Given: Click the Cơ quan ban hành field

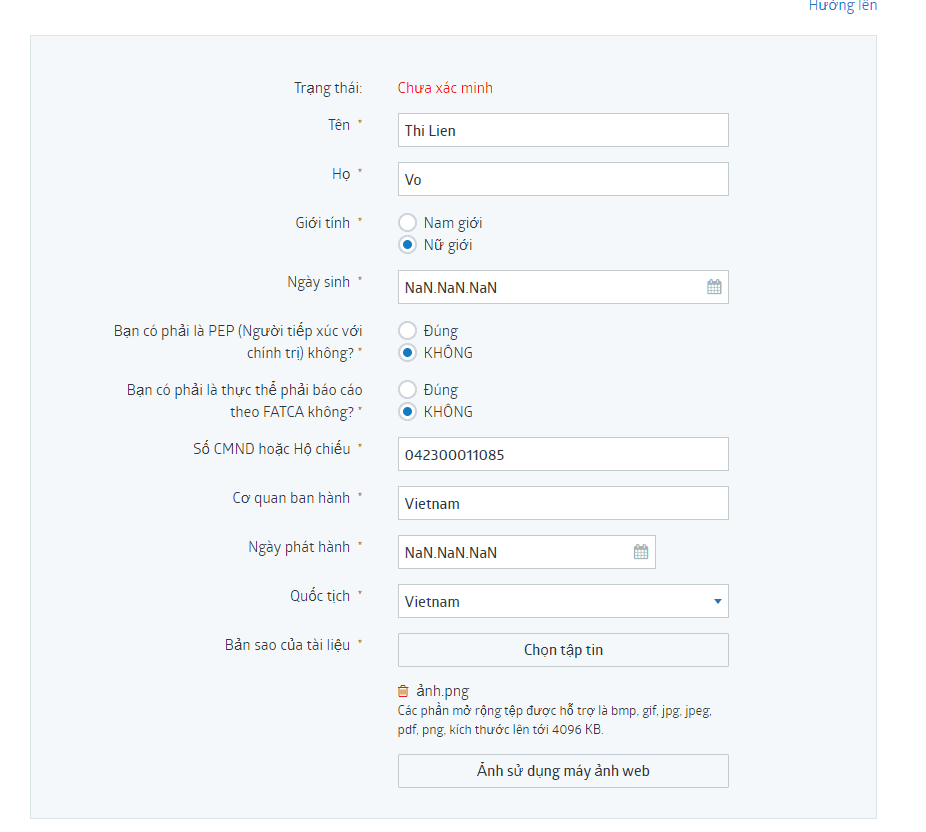Looking at the screenshot, I should coord(563,503).
